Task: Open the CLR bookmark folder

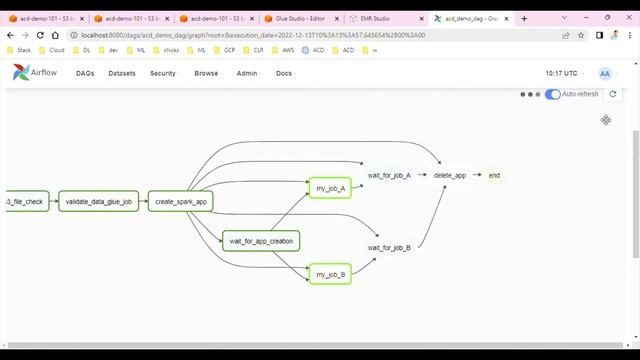Action: pyautogui.click(x=253, y=50)
